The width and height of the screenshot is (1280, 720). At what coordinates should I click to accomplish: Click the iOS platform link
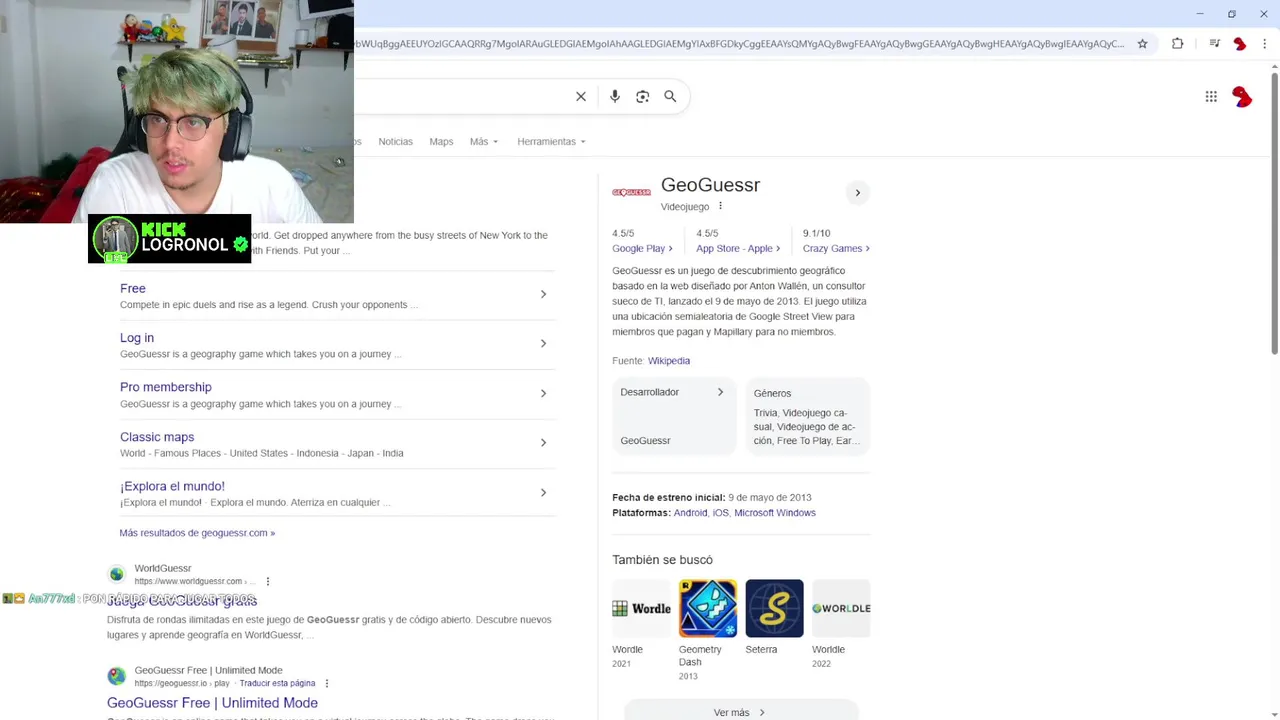tap(720, 513)
